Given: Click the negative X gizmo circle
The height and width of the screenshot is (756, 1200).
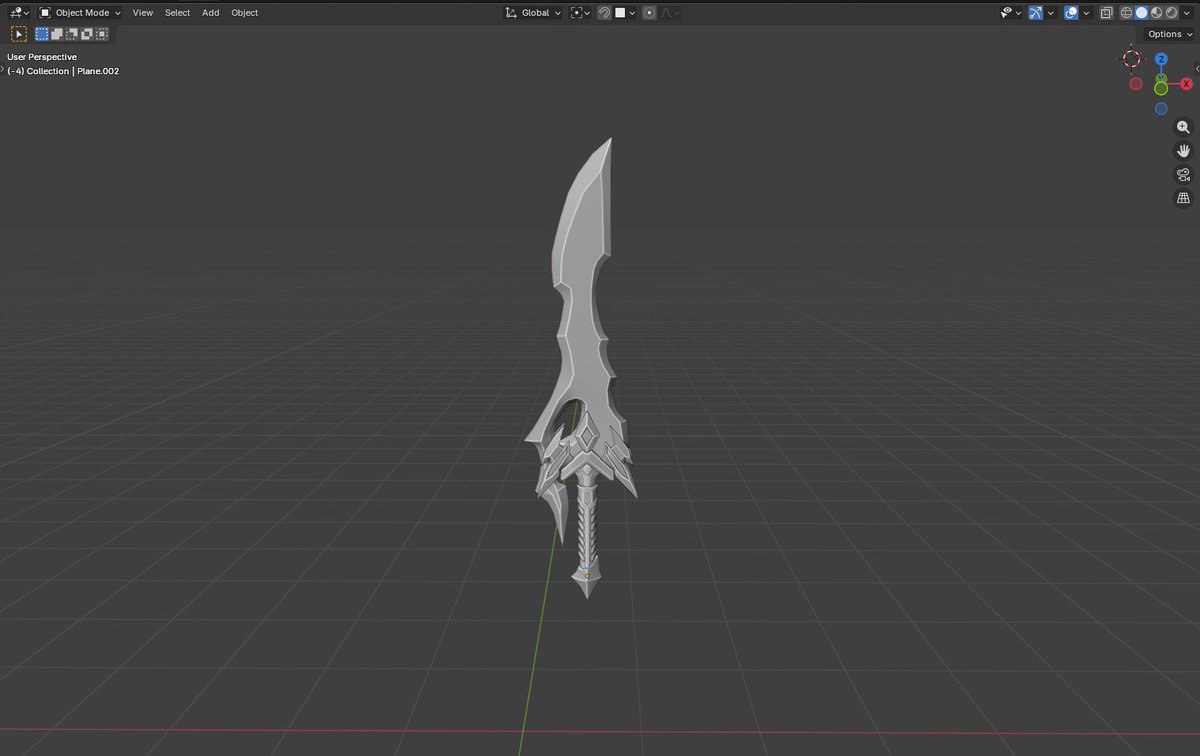Looking at the screenshot, I should [1136, 84].
